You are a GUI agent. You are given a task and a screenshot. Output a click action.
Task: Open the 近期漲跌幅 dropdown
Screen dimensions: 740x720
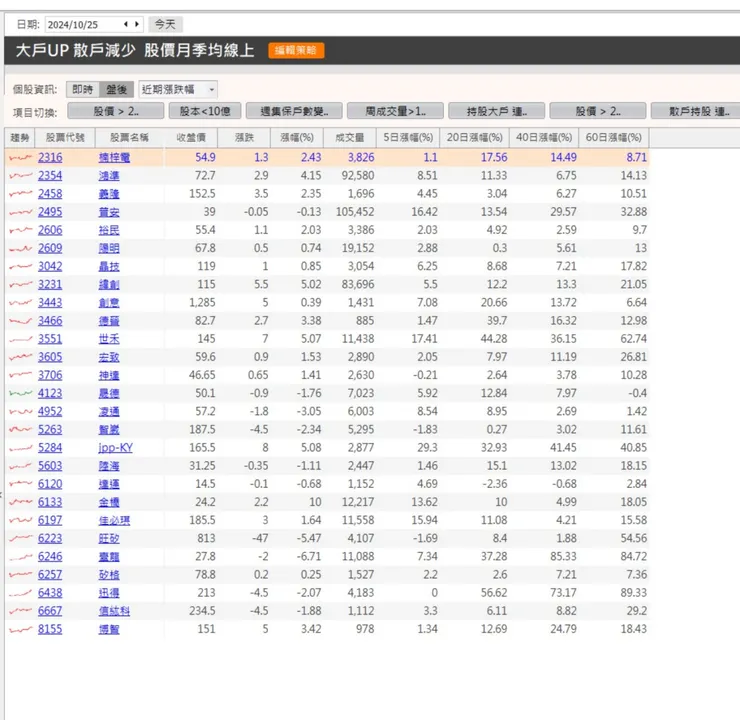click(178, 89)
